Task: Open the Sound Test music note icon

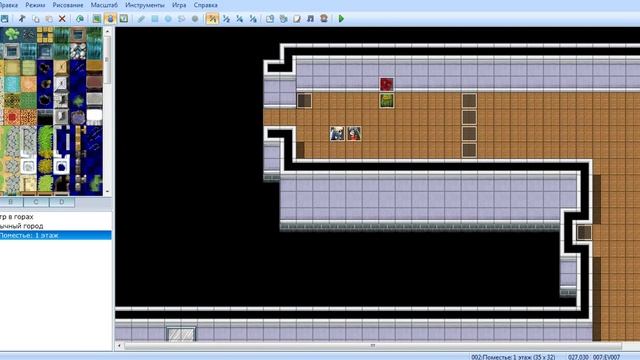Action: tap(311, 19)
